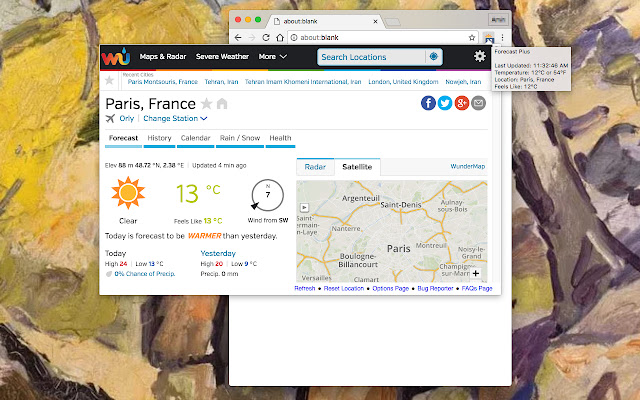Screen dimensions: 640x400
Task: Click the favorites star beside Recent Cities
Action: (109, 80)
